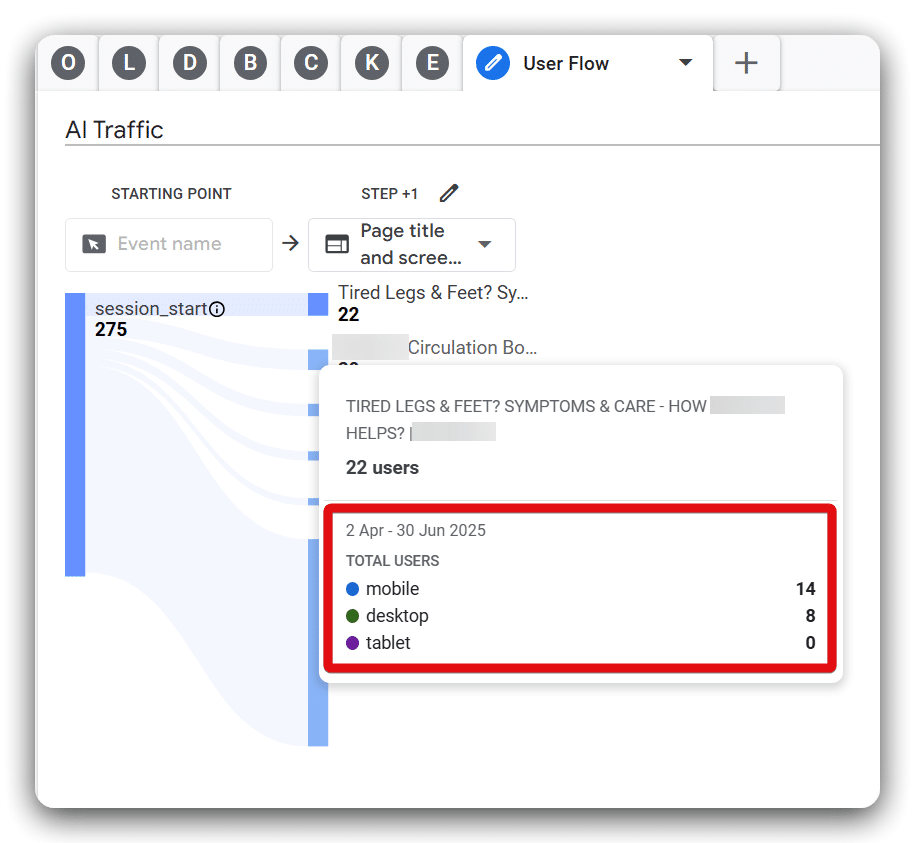Select the B tab
The width and height of the screenshot is (915, 843).
250,63
